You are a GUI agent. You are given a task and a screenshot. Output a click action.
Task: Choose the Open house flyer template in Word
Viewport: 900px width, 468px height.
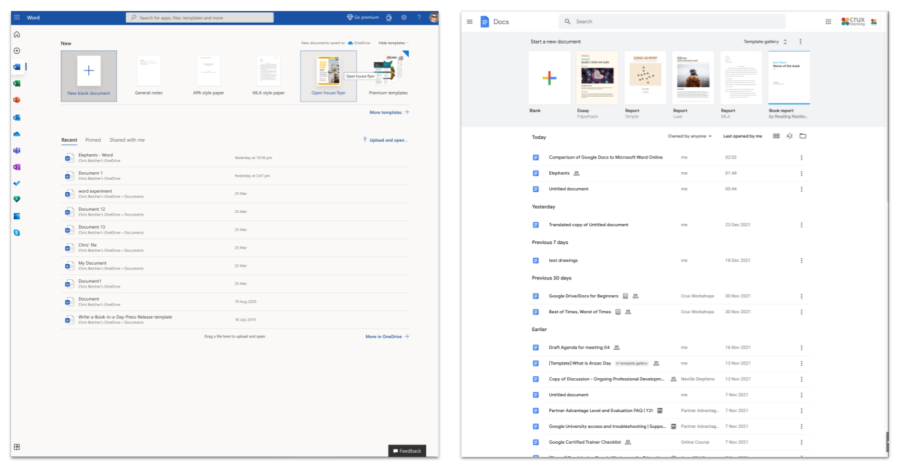point(328,76)
